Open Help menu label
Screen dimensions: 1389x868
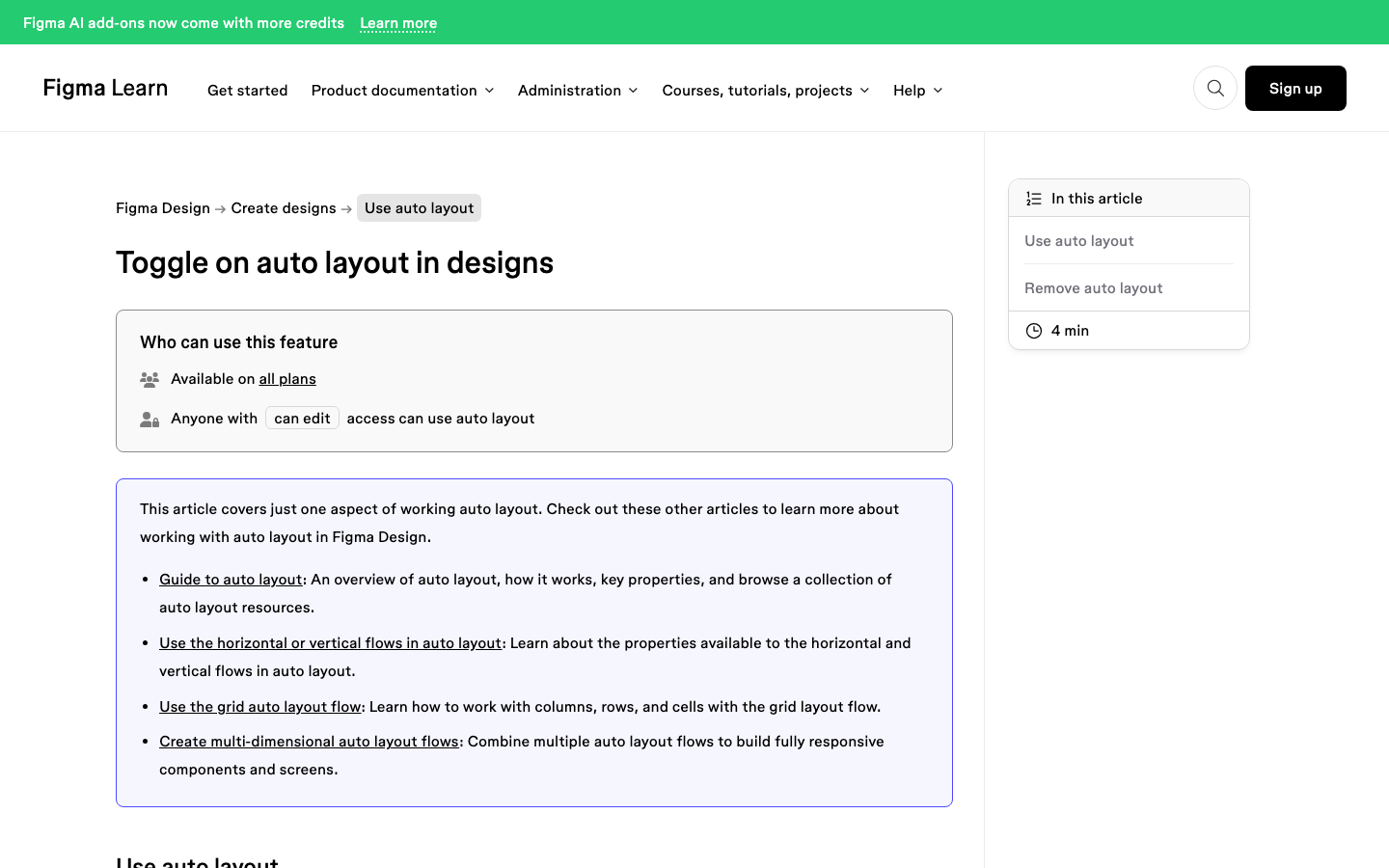[909, 90]
